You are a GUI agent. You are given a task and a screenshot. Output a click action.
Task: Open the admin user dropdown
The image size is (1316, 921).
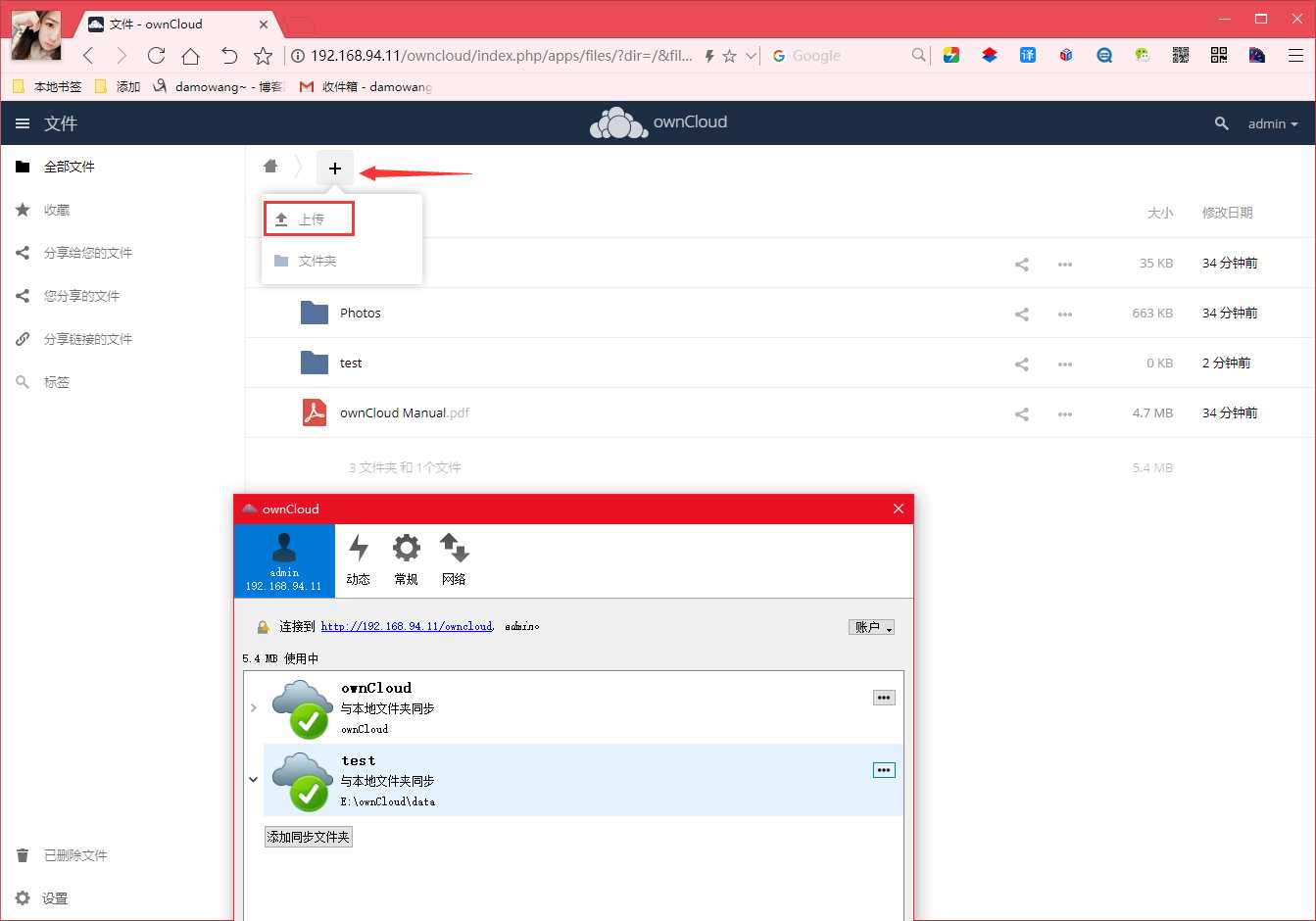click(1272, 123)
